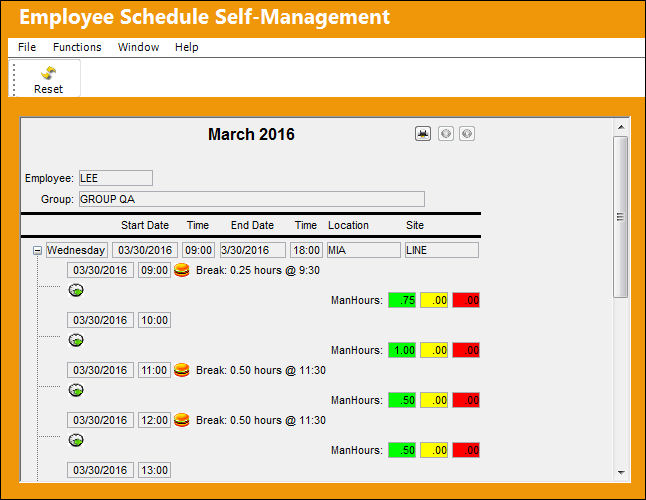This screenshot has width=646, height=500.
Task: Click the 13:00 time slot field
Action: click(x=154, y=470)
